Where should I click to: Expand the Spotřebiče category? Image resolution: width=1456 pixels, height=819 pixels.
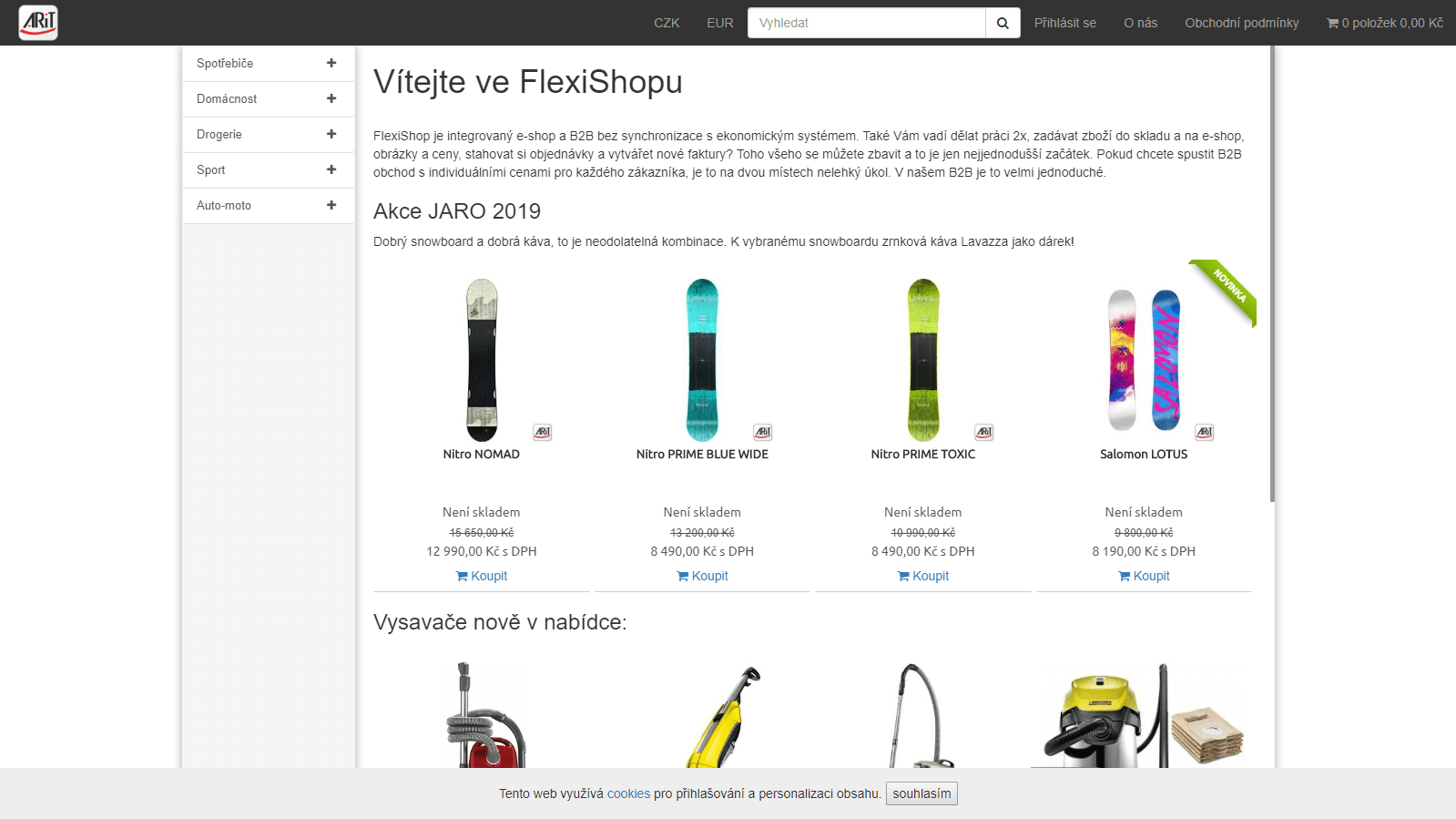[x=331, y=63]
